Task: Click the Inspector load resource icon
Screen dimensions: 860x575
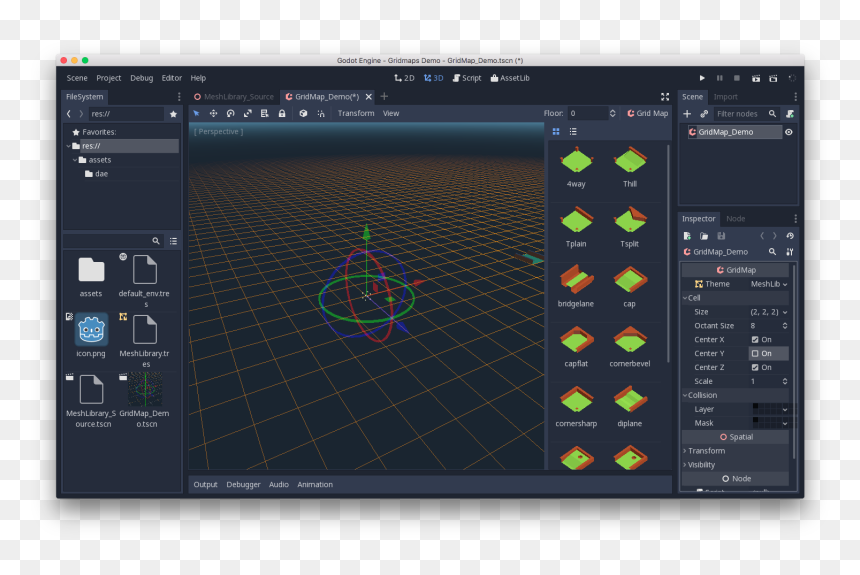Action: click(704, 236)
